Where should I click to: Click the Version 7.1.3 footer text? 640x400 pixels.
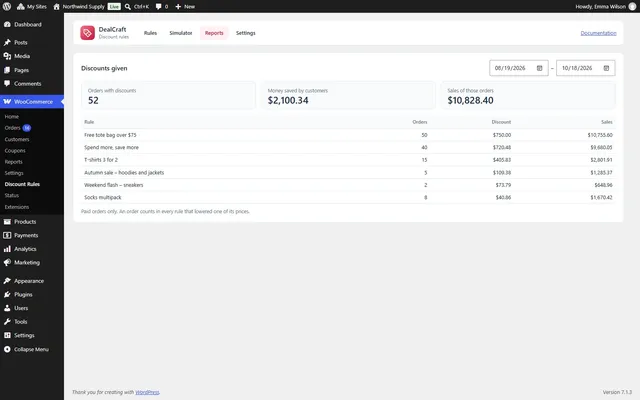point(617,392)
